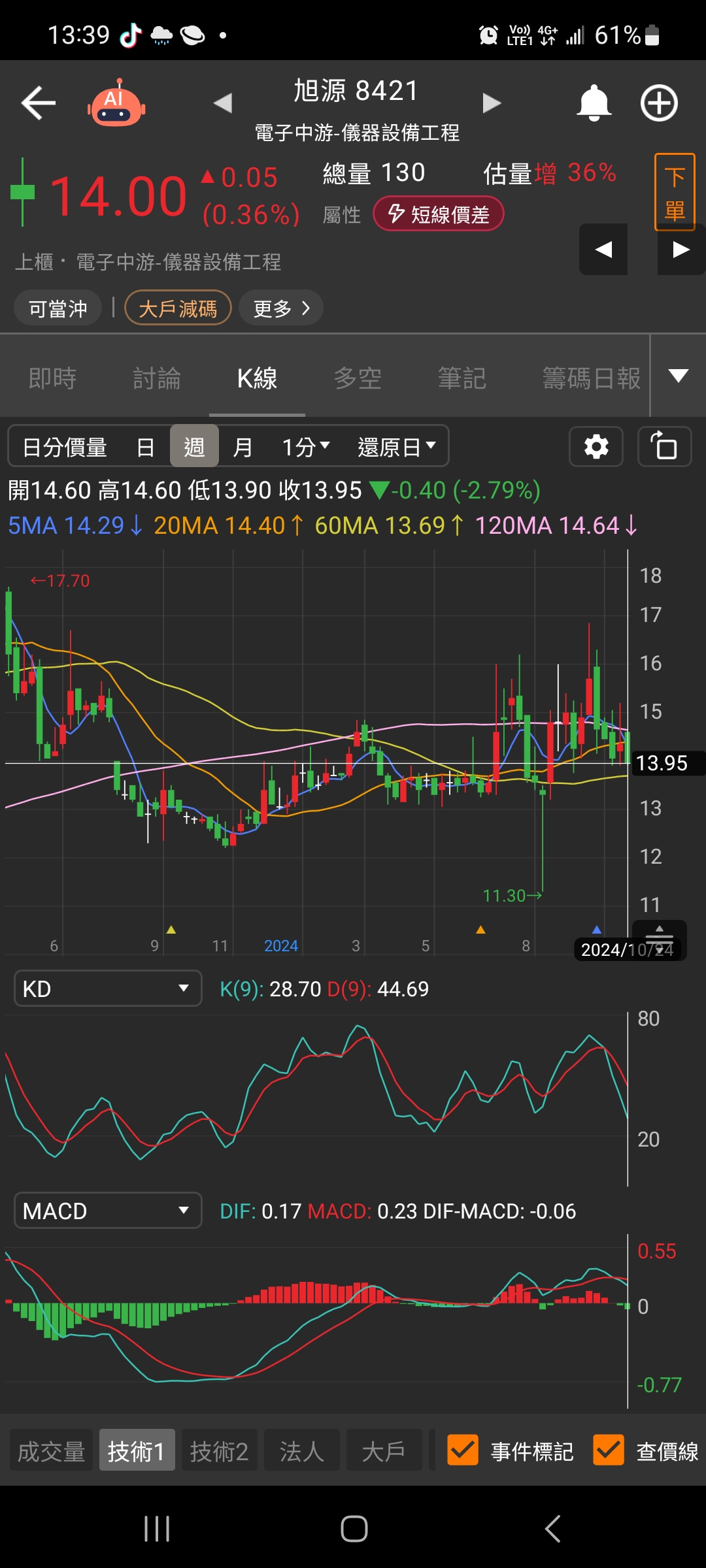Tap the black right arrow button
The height and width of the screenshot is (1568, 706).
point(681,249)
